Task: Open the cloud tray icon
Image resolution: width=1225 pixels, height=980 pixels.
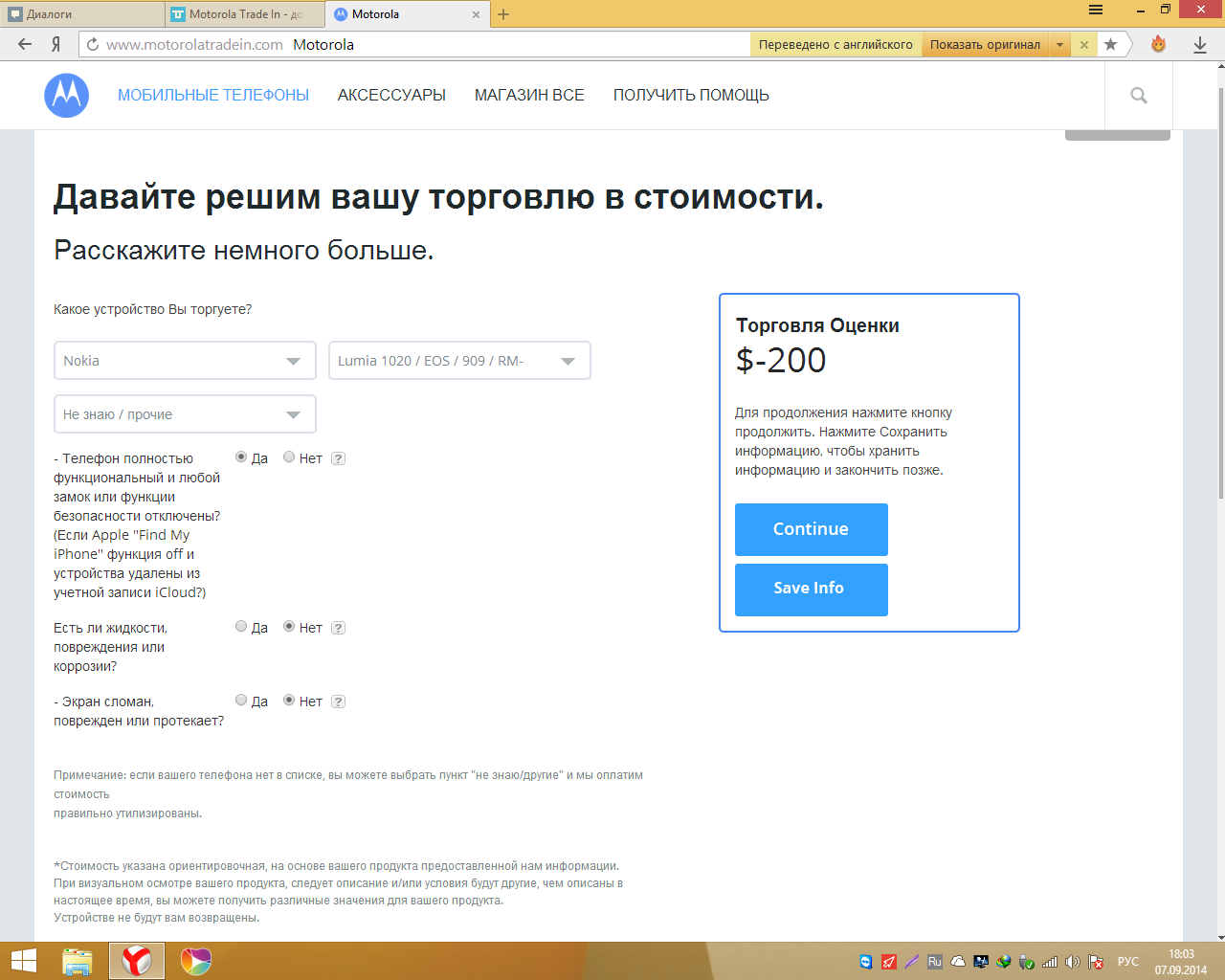Action: point(958,962)
